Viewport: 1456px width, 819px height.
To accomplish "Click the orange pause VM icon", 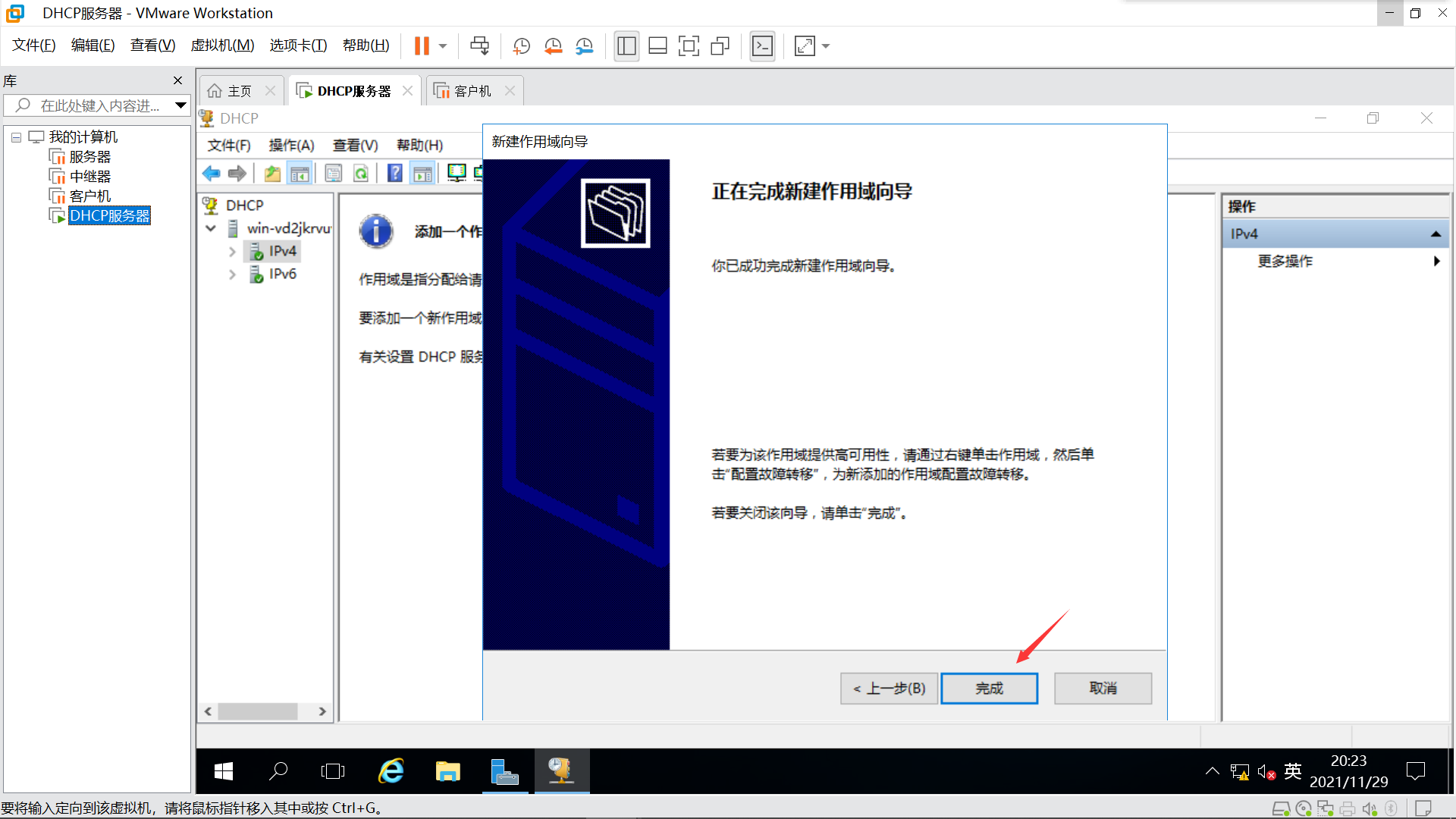I will point(422,46).
